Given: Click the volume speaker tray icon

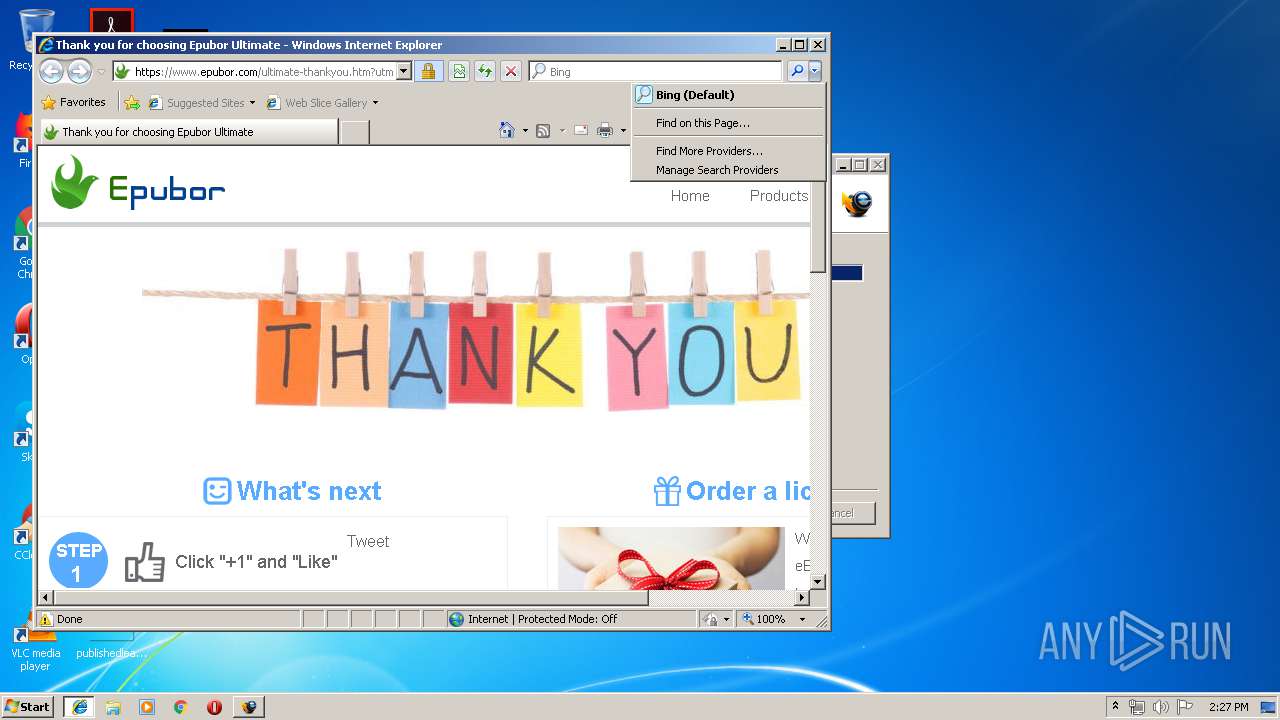Looking at the screenshot, I should [1160, 707].
